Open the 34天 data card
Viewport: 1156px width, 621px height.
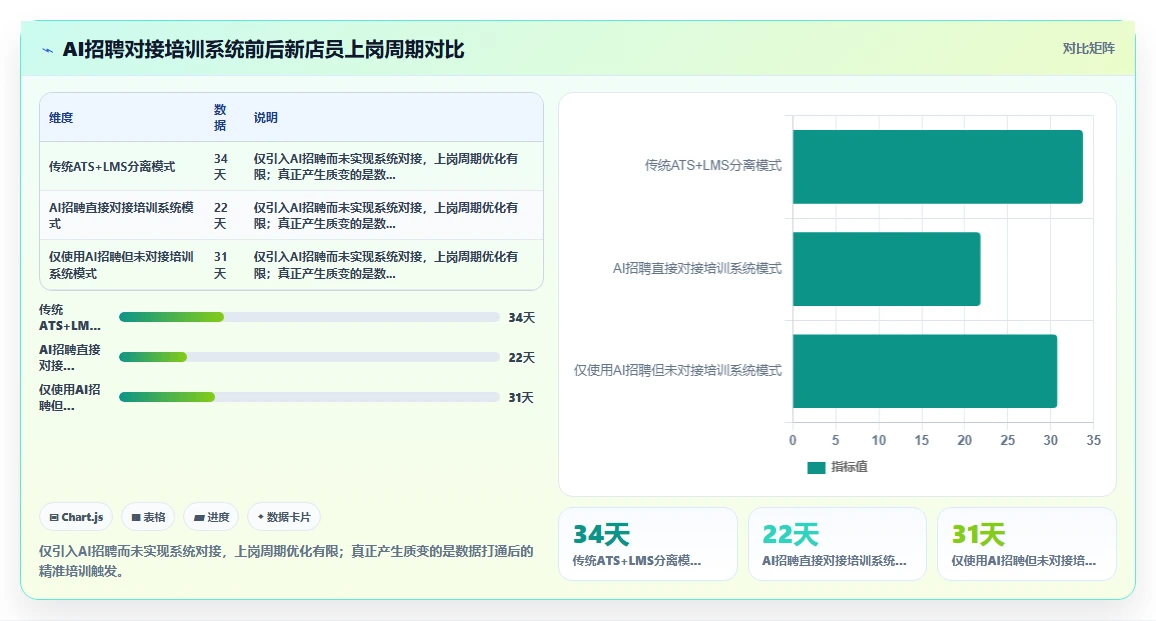point(648,544)
